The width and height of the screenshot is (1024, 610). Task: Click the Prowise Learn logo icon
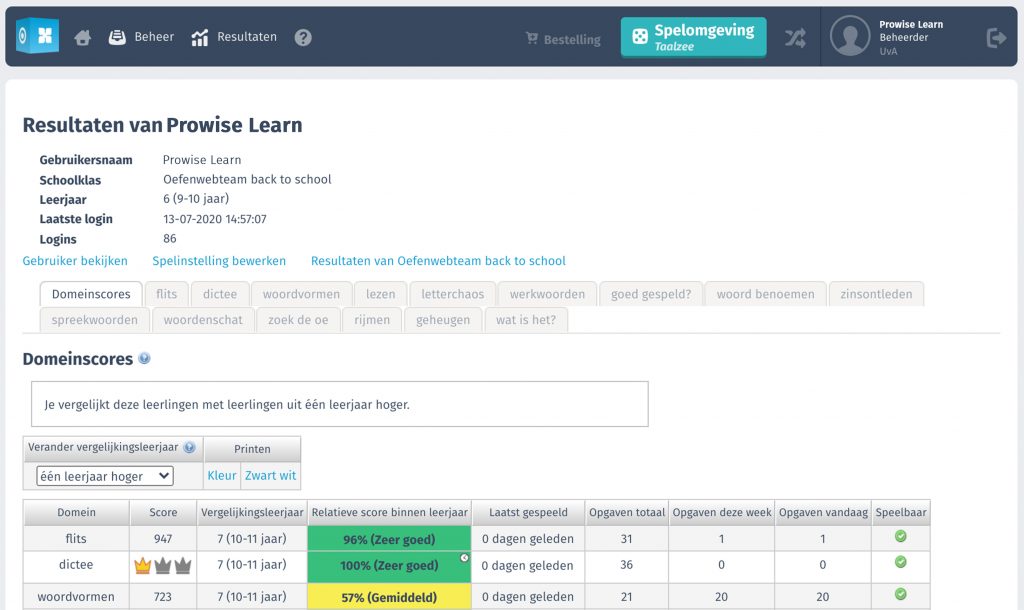[38, 35]
